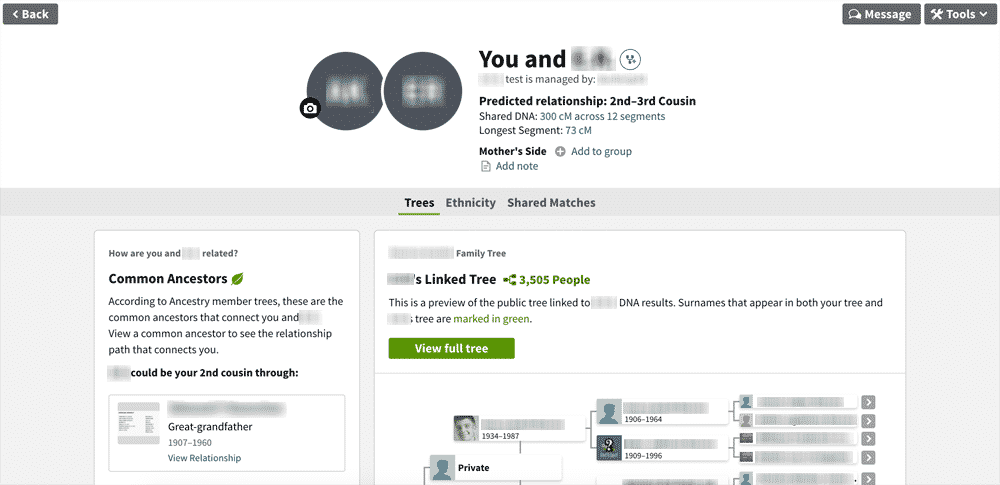Image resolution: width=1000 pixels, height=485 pixels.
Task: Click the question mark portrait for 1909–1996
Action: pos(609,448)
